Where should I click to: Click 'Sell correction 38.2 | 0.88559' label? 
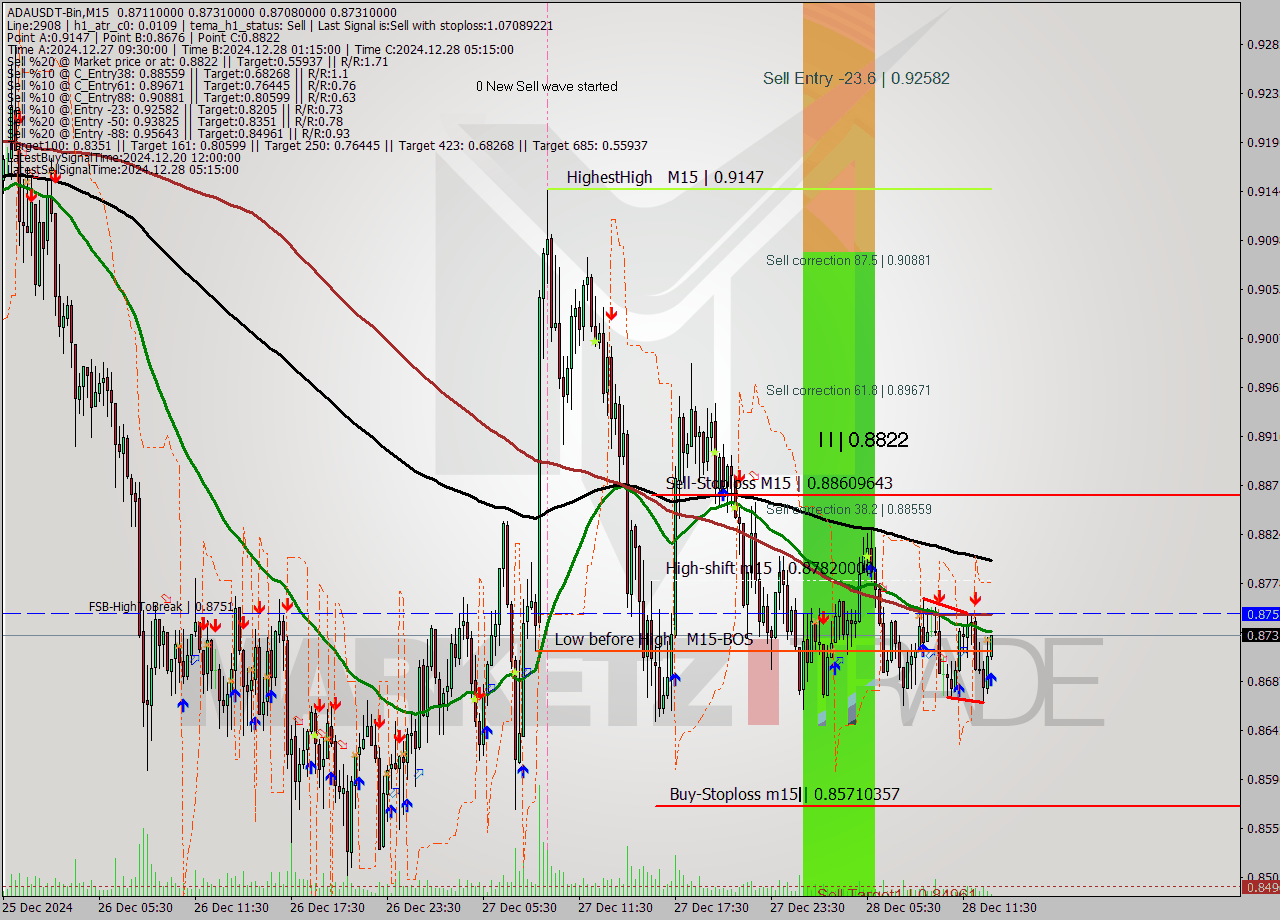tap(848, 509)
